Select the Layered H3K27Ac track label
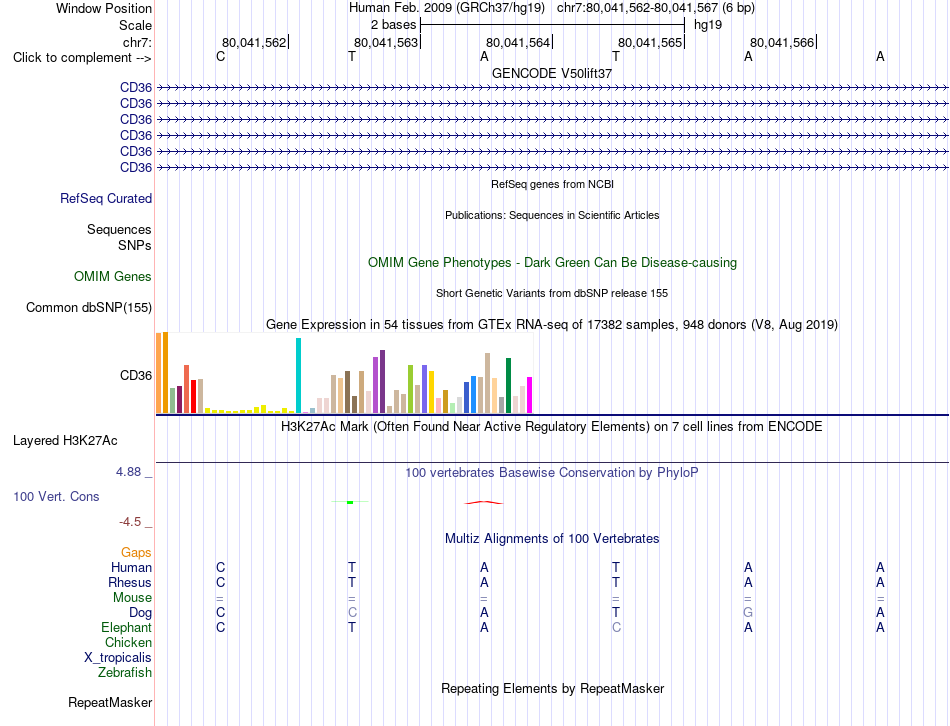The image size is (950, 726). click(x=65, y=441)
